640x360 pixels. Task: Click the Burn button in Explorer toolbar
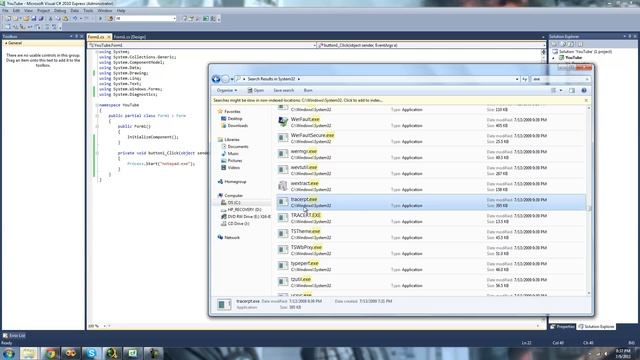[308, 90]
